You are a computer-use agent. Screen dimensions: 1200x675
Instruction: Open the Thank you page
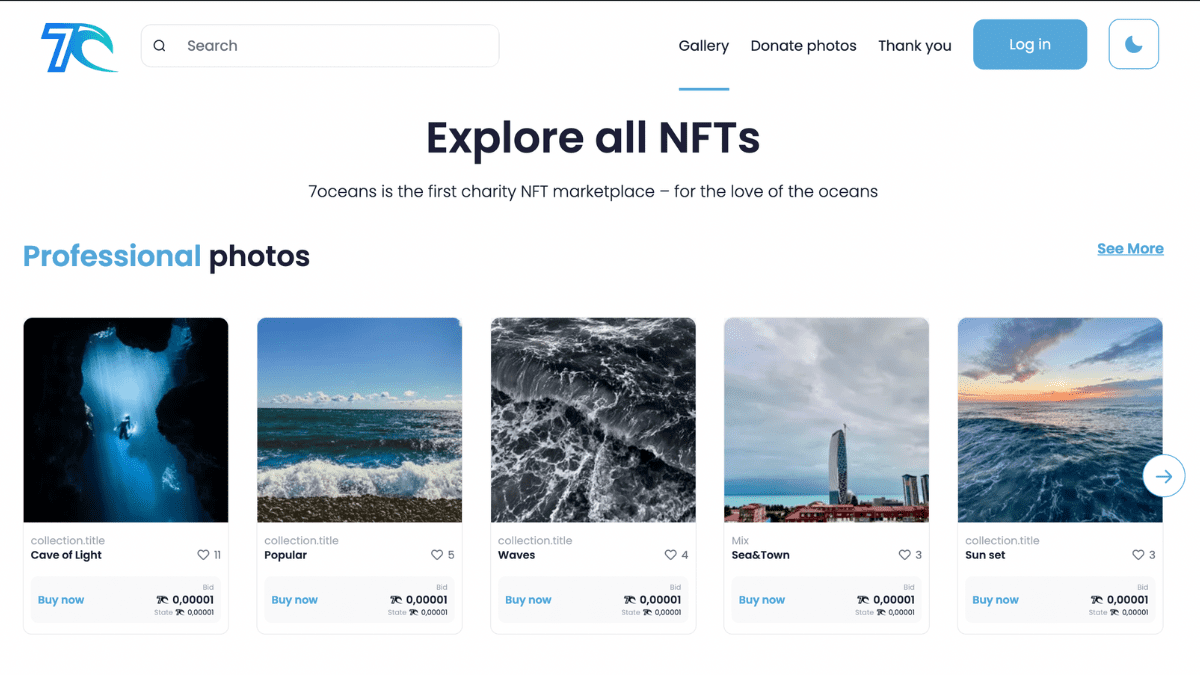914,46
